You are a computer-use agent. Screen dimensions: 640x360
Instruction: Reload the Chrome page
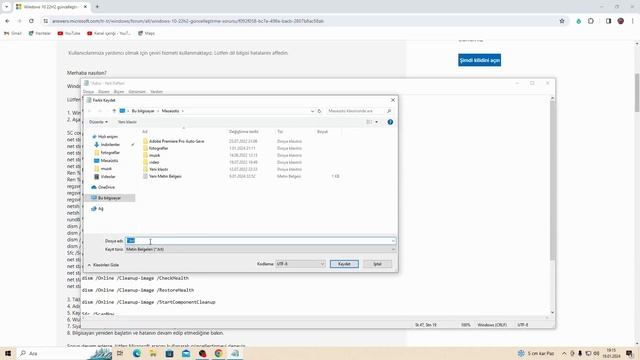(31, 21)
